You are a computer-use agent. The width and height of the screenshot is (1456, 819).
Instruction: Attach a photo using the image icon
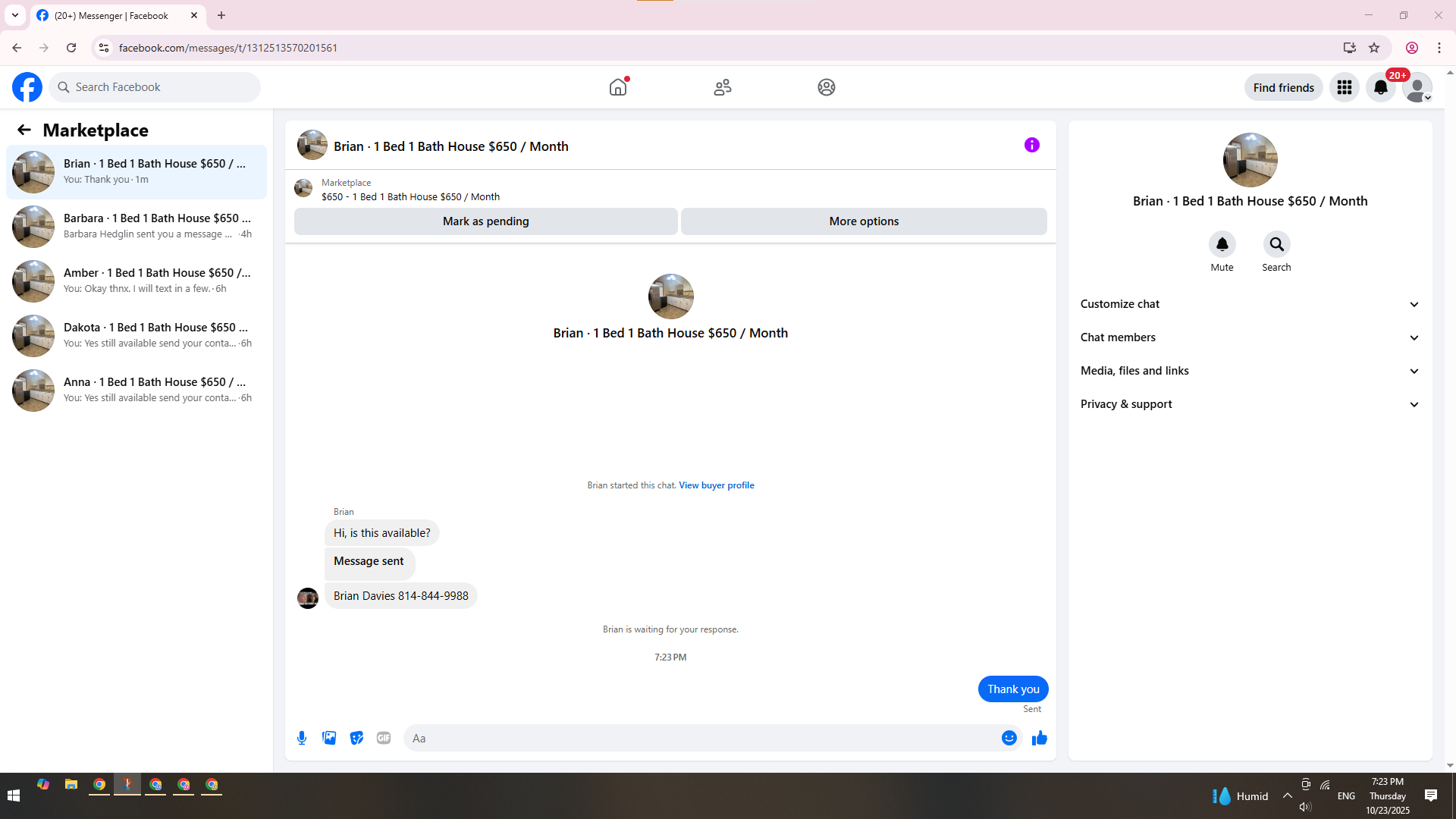(x=329, y=738)
